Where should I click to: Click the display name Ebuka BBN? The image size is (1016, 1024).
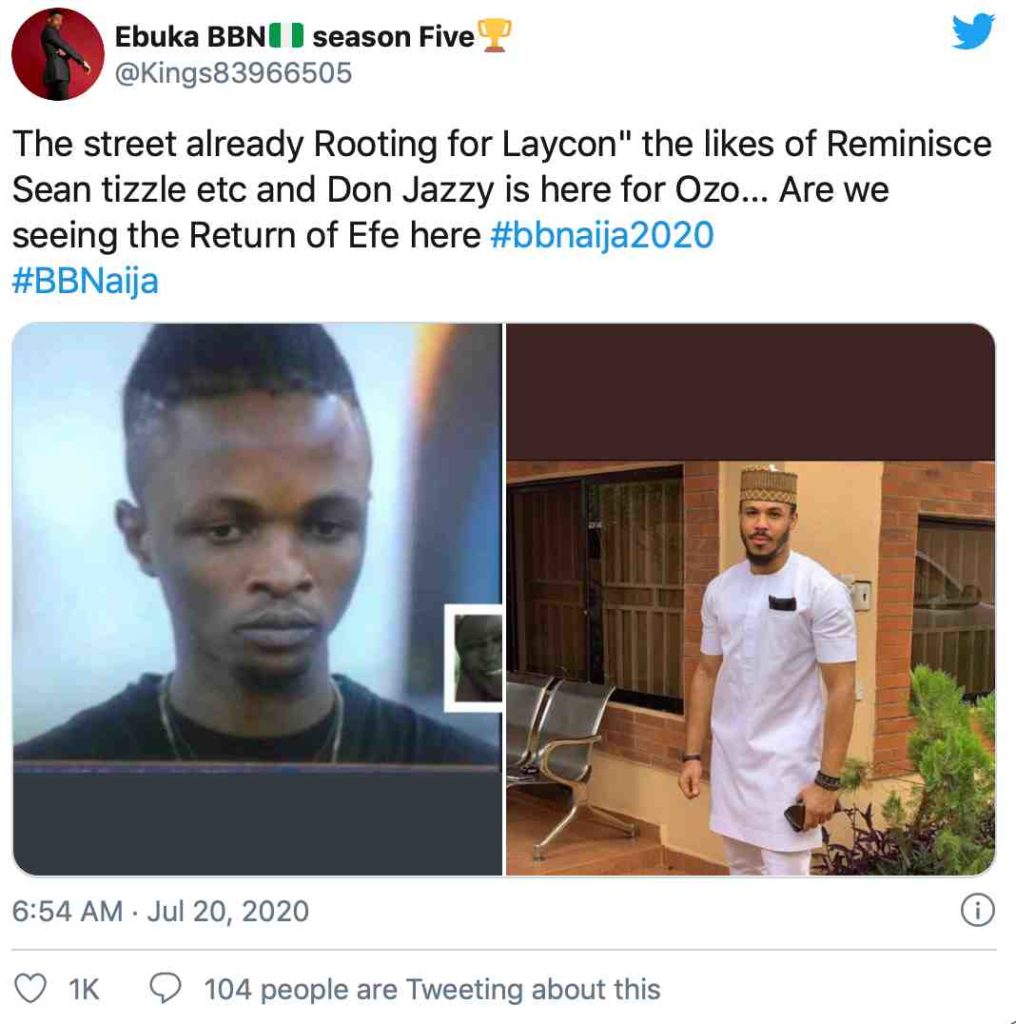pyautogui.click(x=191, y=38)
